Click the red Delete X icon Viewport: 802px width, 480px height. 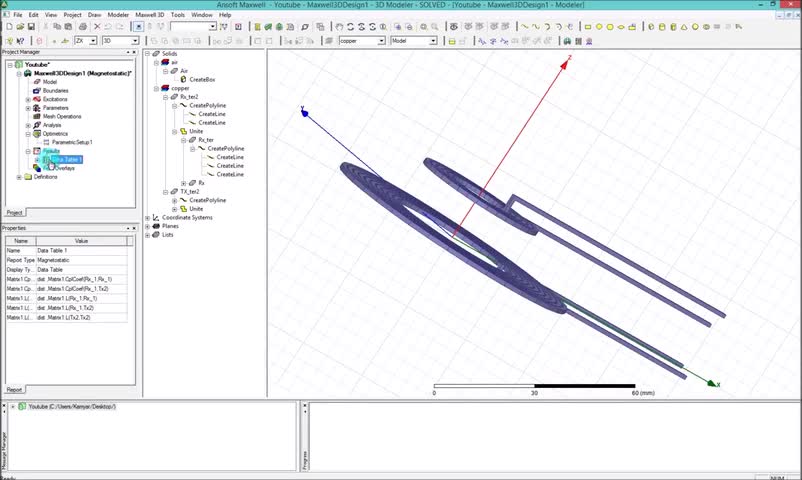click(97, 27)
